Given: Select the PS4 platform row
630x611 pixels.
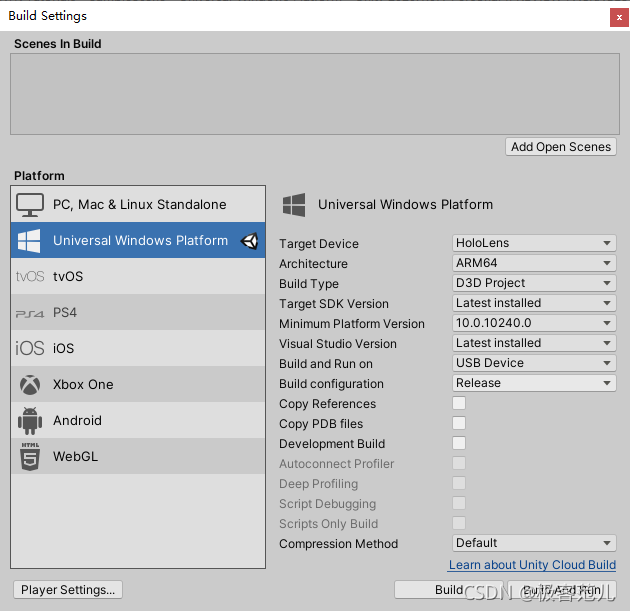Looking at the screenshot, I should coord(138,312).
